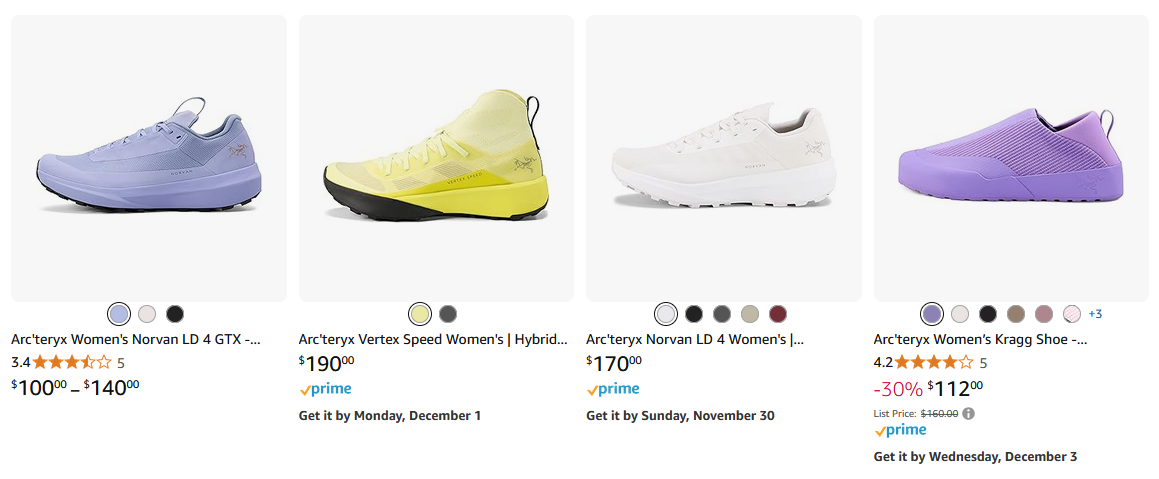Expand the +3 more colors for Kragg Shoe

coord(1095,314)
